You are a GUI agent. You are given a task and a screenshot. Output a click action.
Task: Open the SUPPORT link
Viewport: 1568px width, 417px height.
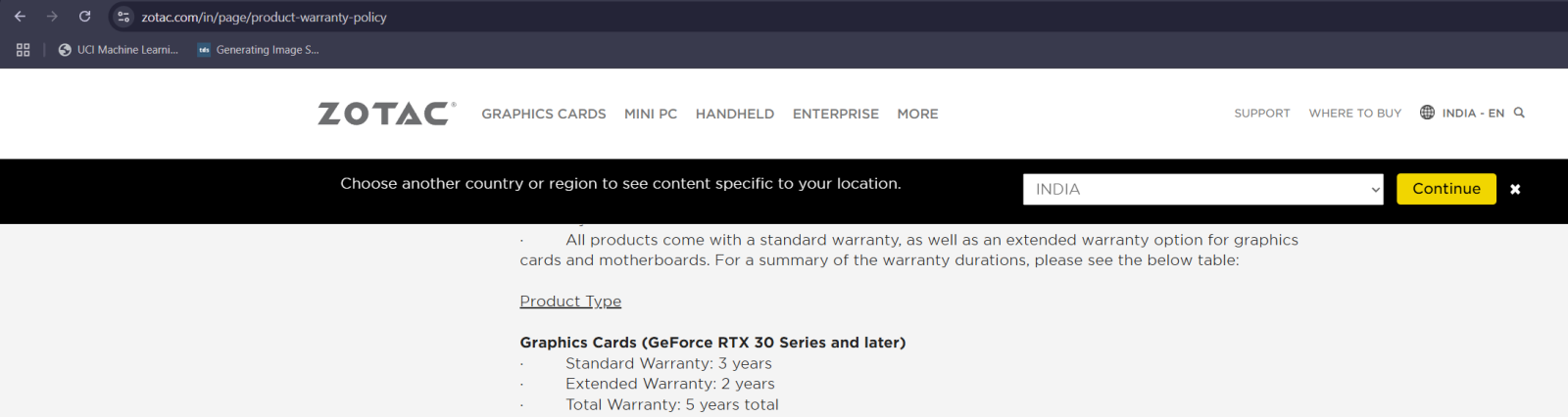pos(1262,114)
